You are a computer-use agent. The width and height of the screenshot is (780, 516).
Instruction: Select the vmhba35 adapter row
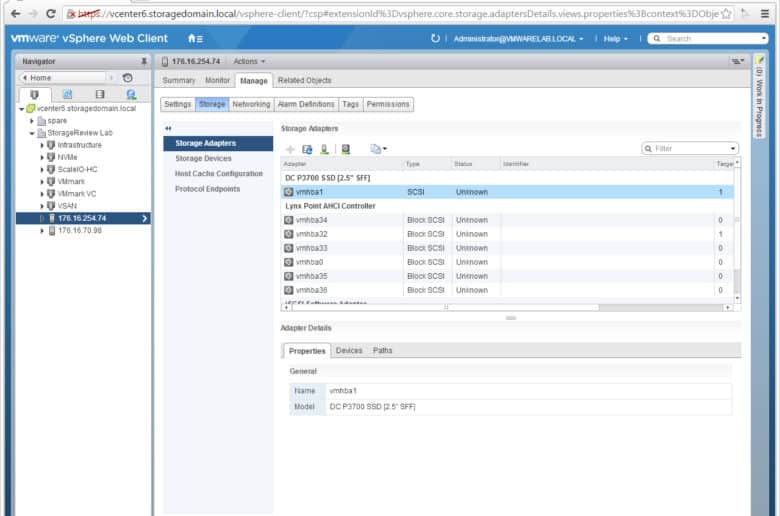coord(507,276)
